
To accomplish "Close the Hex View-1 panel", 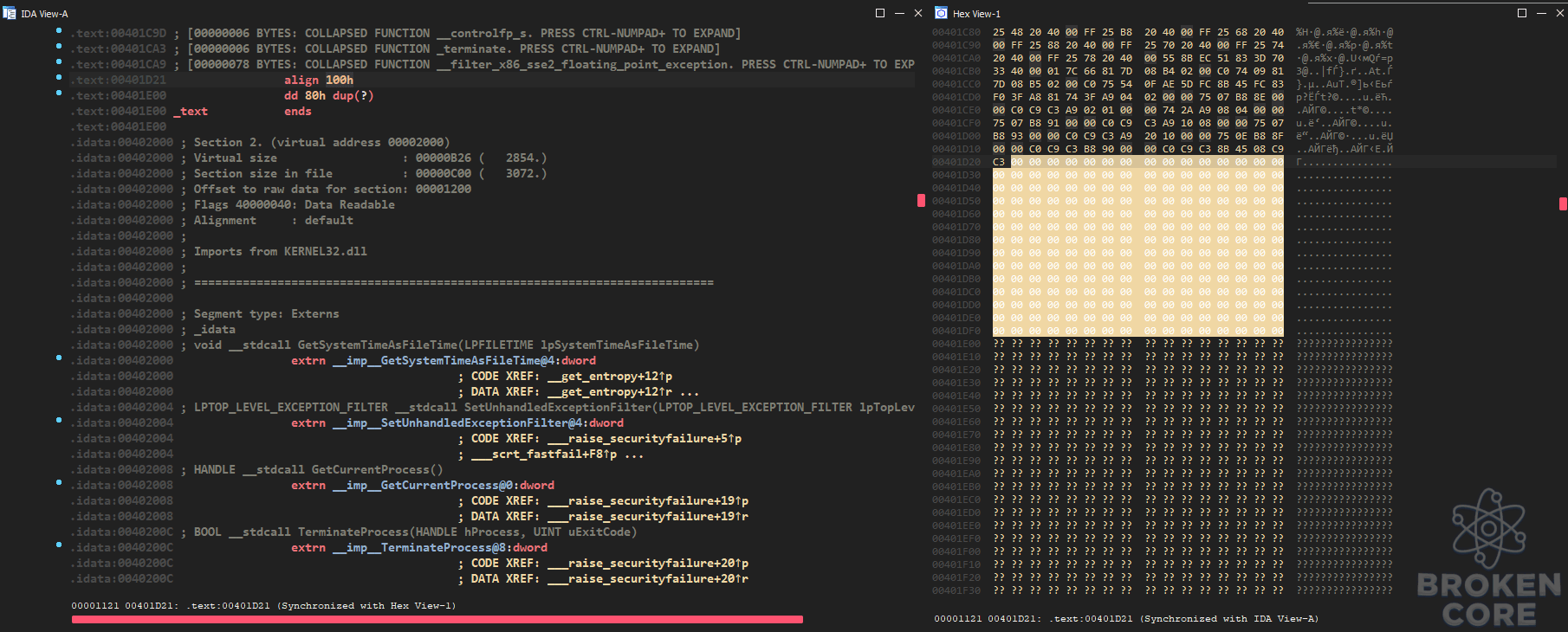I will (x=1559, y=13).
